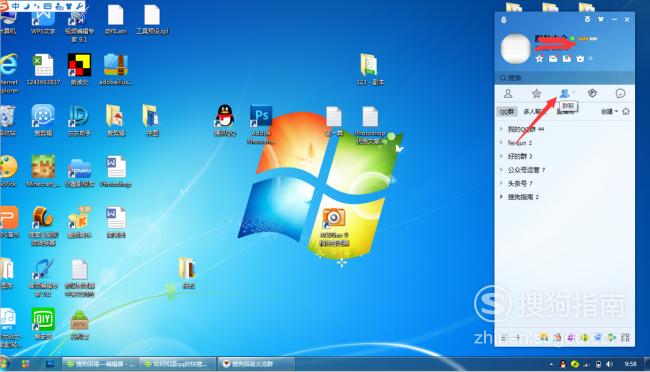The width and height of the screenshot is (650, 372).
Task: Switch to 如何知道qq的快捷 taskbar window
Action: [x=177, y=364]
